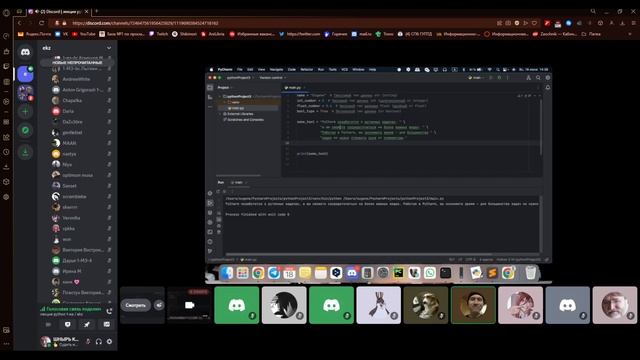
Task: Click WhatsApp in the streamed macOS dock
Action: click(x=430, y=273)
